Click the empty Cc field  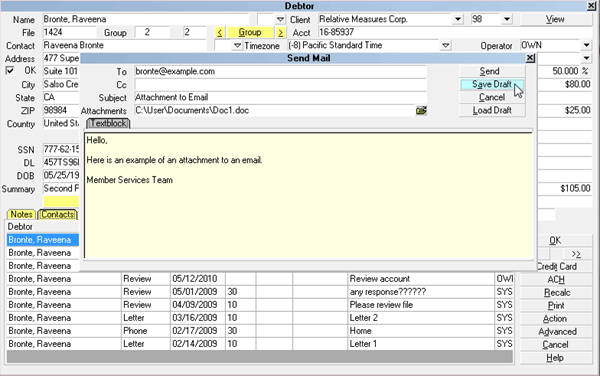point(280,85)
